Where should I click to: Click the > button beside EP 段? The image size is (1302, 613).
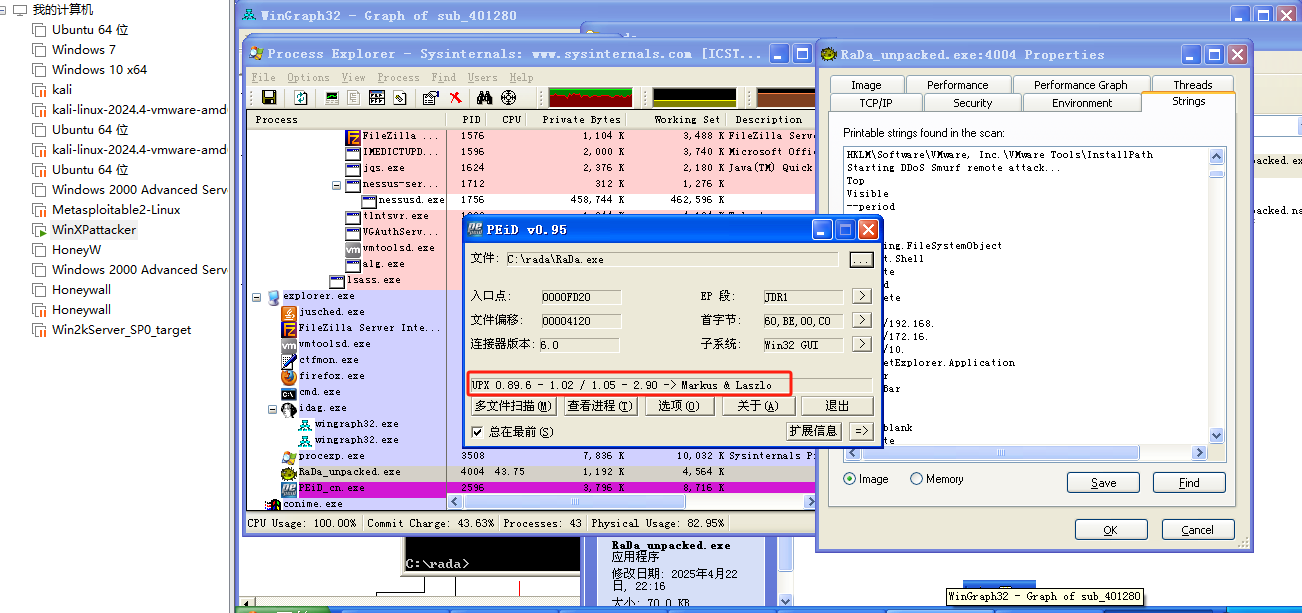861,296
